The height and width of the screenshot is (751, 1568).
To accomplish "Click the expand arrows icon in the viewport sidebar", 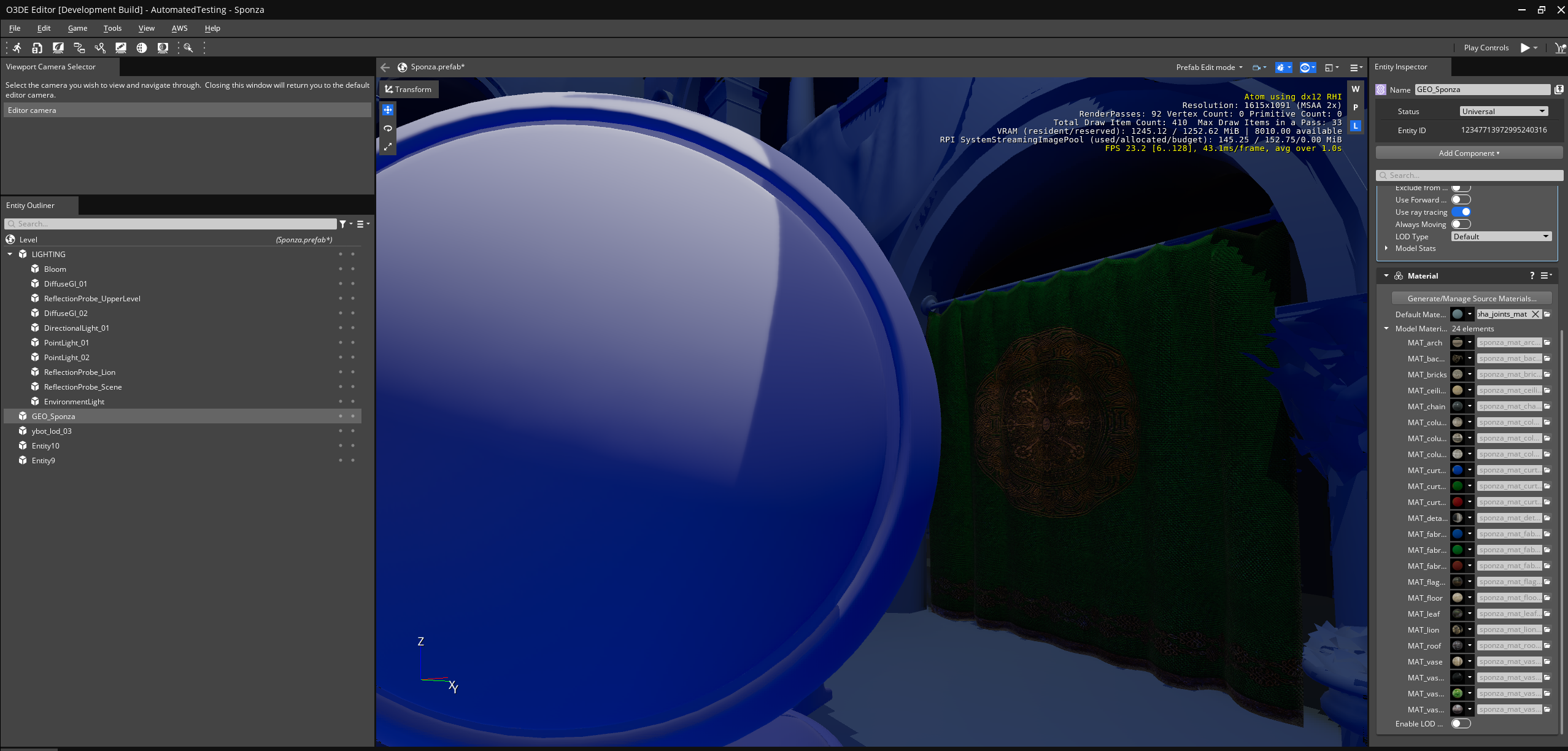I will click(x=387, y=147).
